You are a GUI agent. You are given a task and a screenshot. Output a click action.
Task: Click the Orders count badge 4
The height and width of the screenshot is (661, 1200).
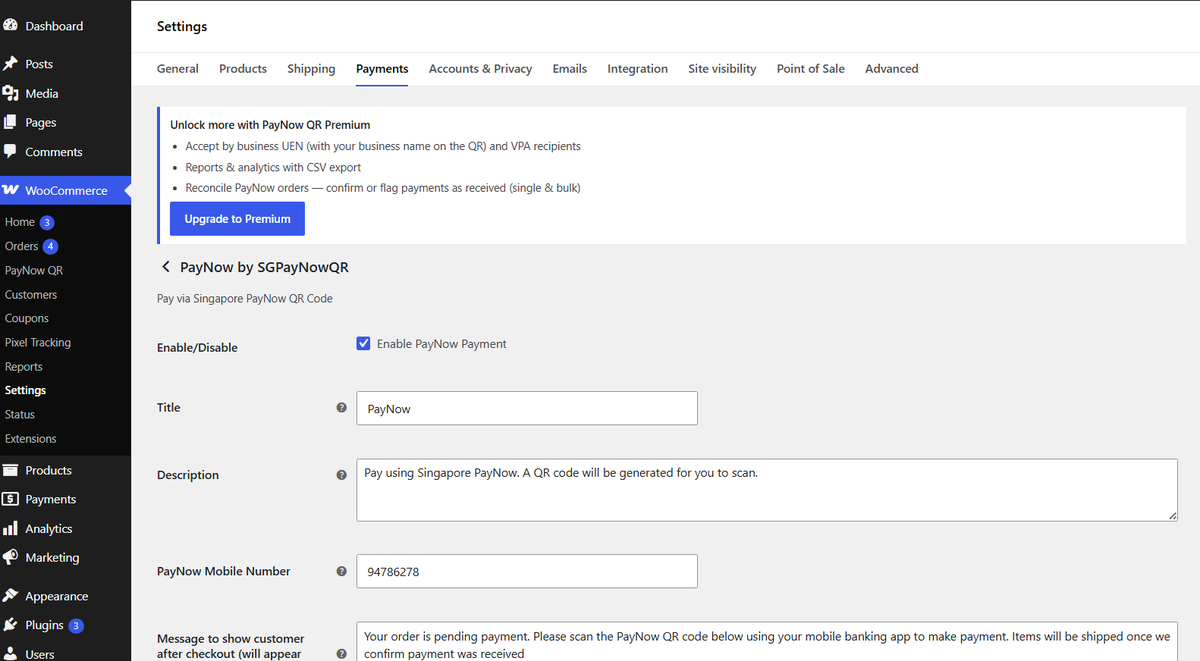click(x=50, y=246)
